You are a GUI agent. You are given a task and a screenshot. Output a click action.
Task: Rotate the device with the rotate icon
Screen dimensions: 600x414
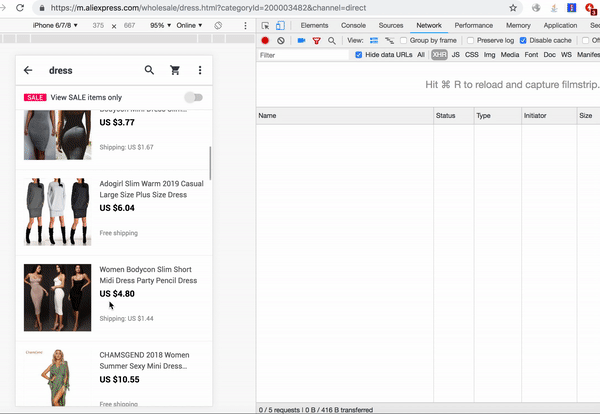pyautogui.click(x=218, y=26)
